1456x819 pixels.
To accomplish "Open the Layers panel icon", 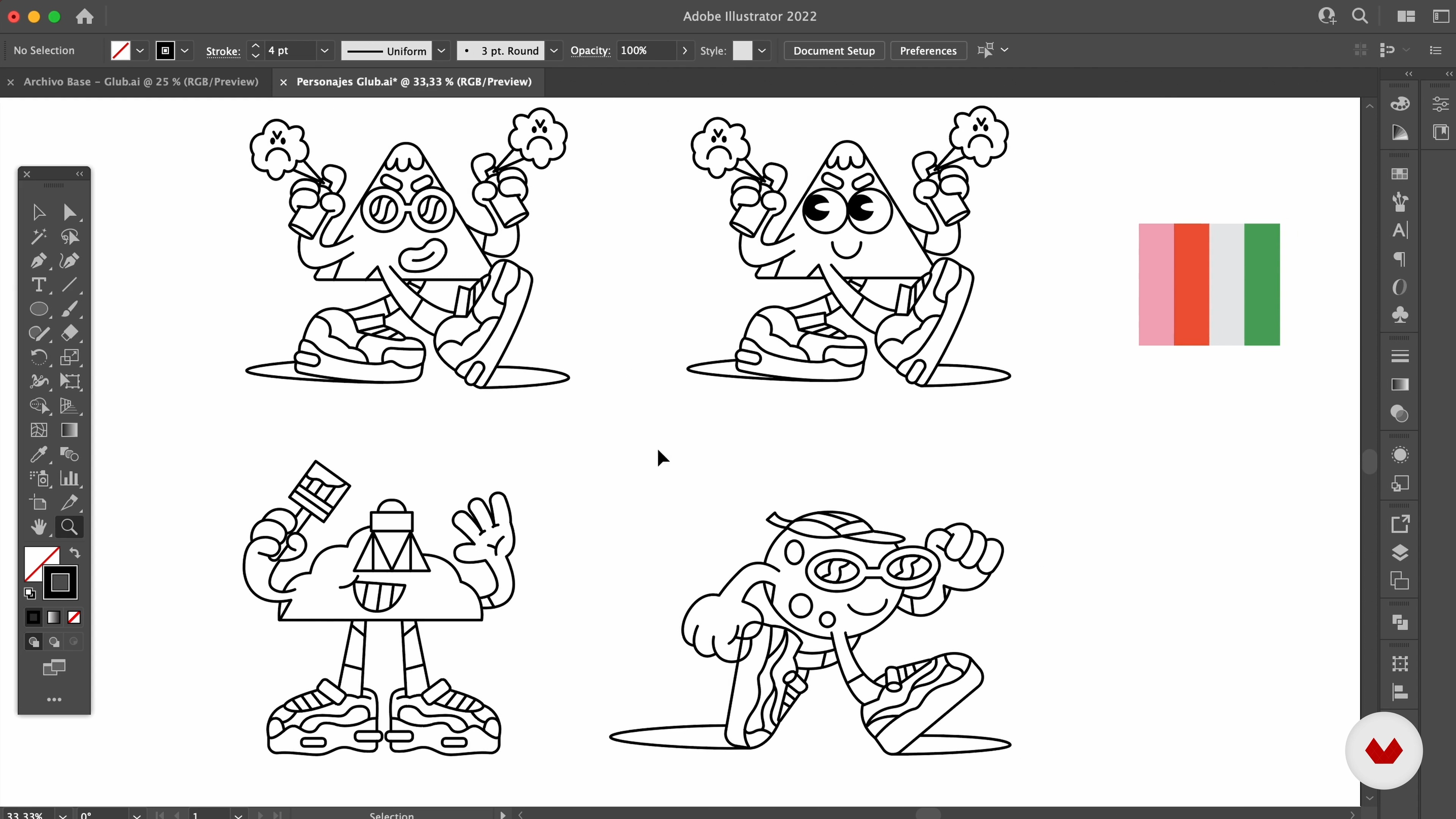I will [x=1400, y=552].
